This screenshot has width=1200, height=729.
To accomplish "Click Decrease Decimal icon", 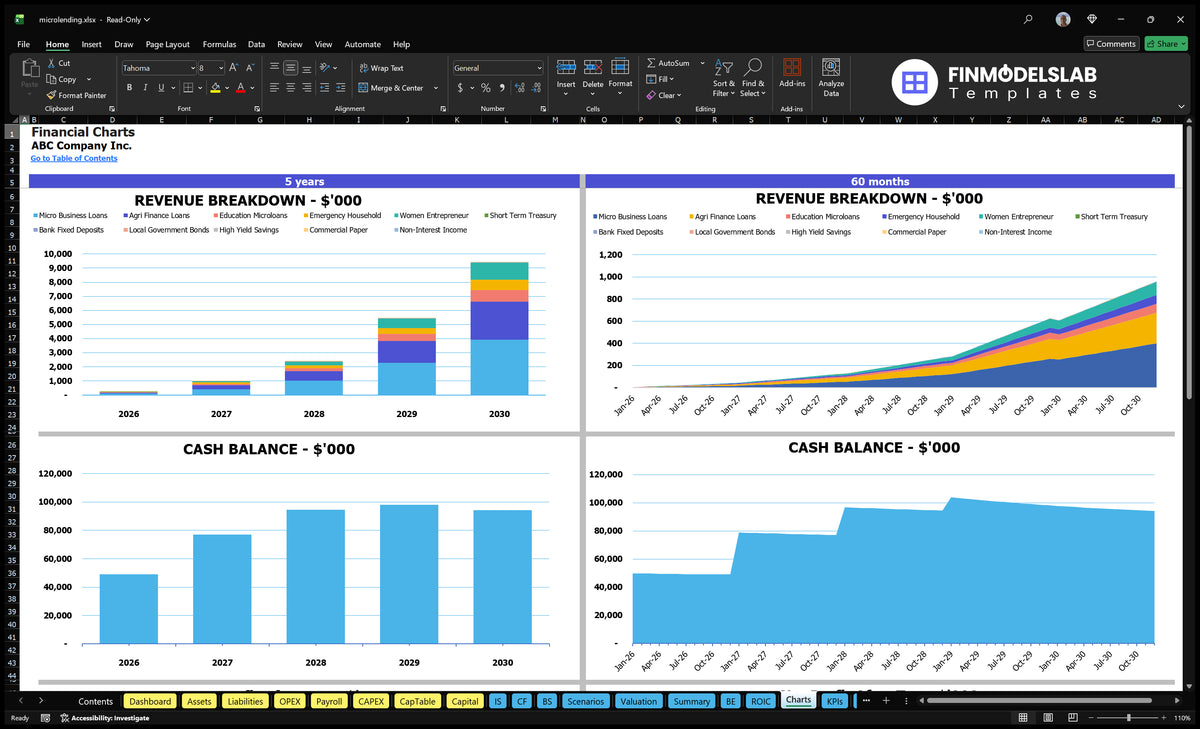I will [534, 88].
